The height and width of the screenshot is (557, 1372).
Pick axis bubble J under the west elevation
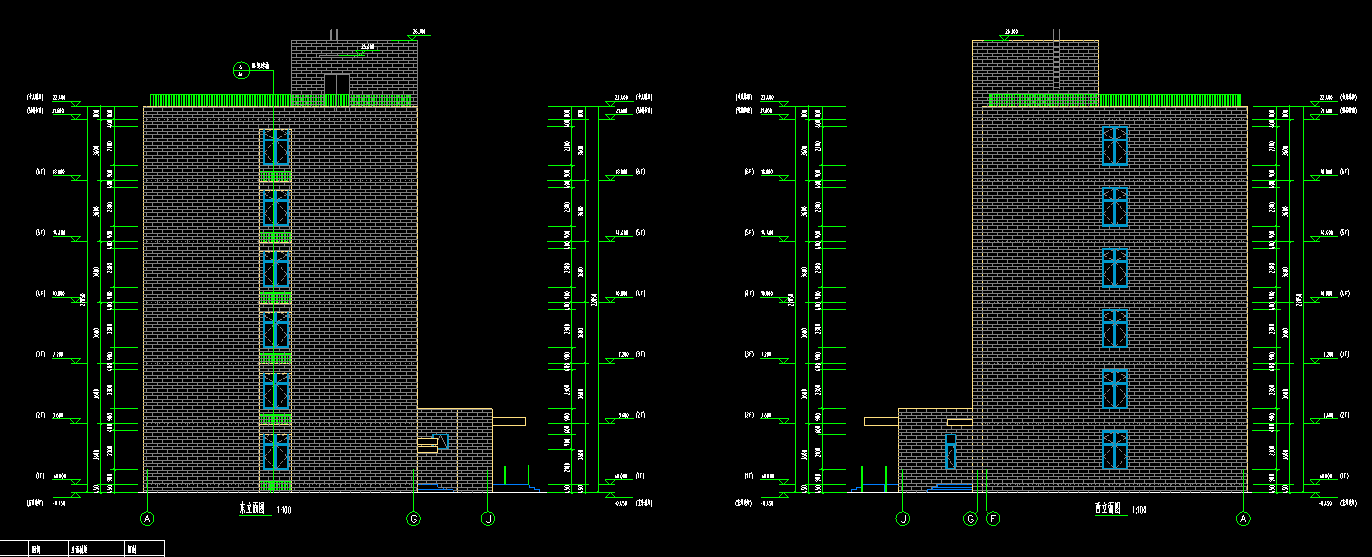click(x=903, y=519)
